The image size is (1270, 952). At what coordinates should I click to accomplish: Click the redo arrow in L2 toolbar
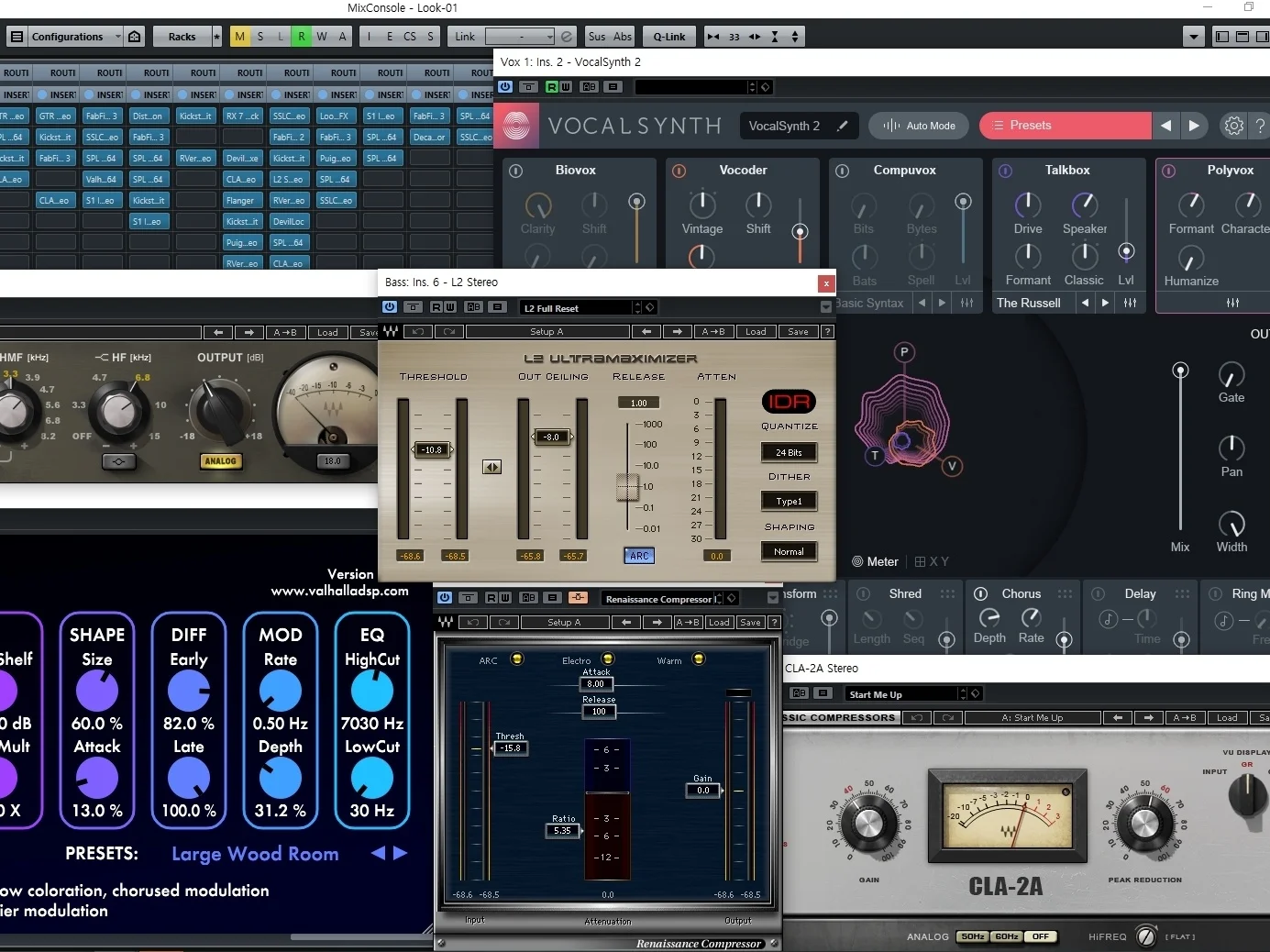click(x=449, y=331)
